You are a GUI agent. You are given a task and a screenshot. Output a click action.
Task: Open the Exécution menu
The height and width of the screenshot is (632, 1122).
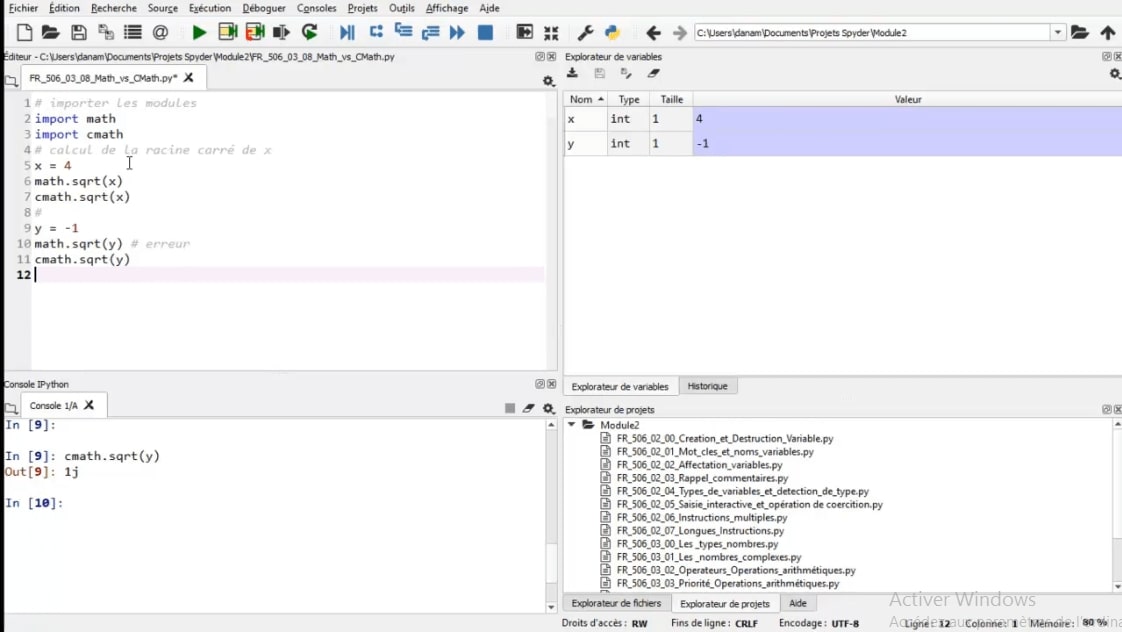[210, 8]
